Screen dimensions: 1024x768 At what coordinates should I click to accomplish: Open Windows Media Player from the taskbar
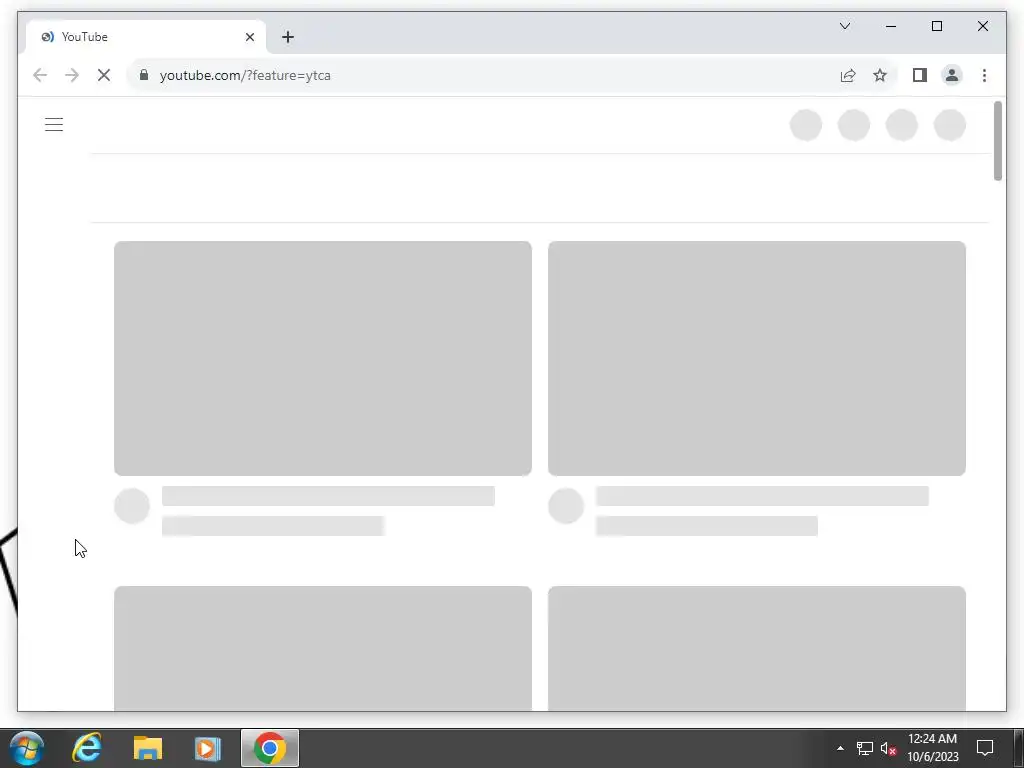click(208, 748)
